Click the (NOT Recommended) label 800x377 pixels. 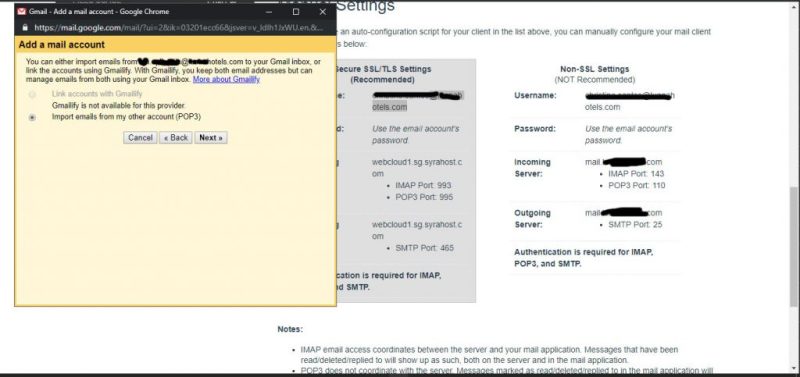pos(594,80)
